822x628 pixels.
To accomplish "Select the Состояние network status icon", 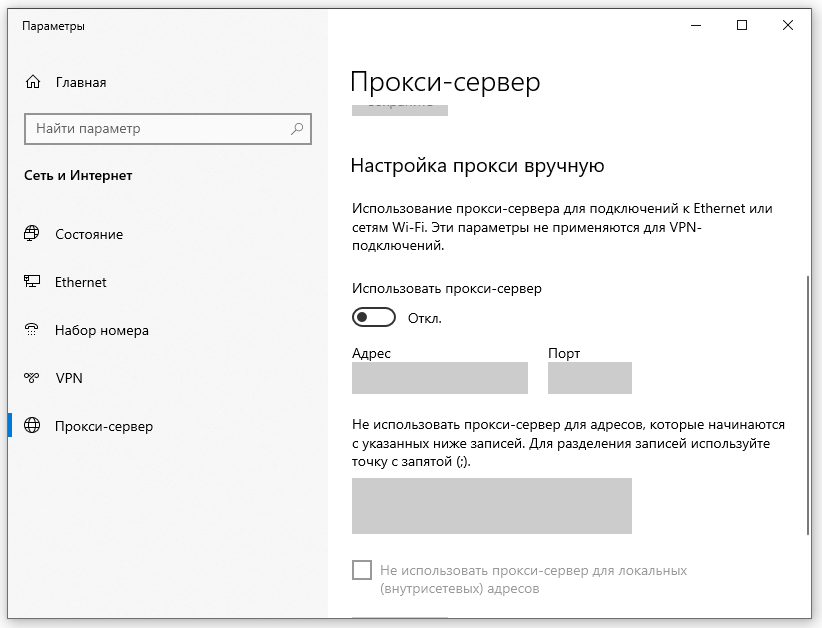I will click(x=32, y=234).
